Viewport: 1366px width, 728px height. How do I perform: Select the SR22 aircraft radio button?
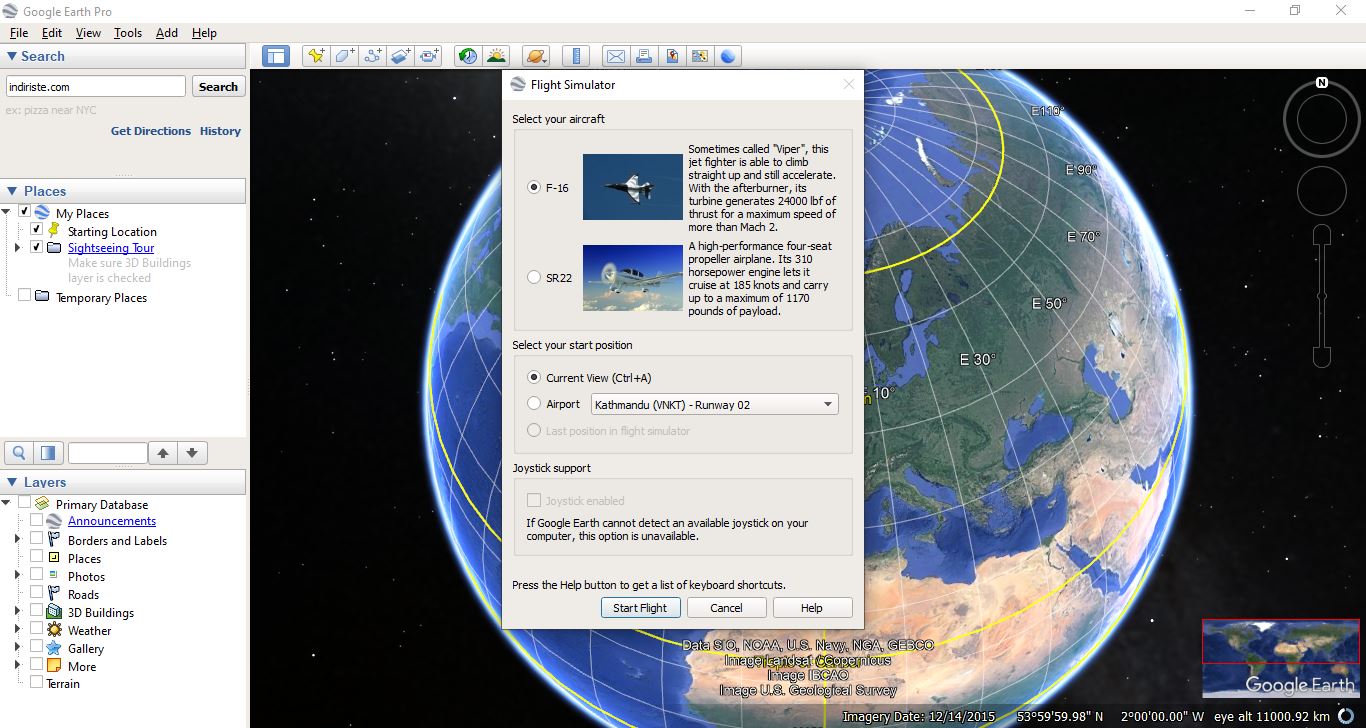[534, 277]
